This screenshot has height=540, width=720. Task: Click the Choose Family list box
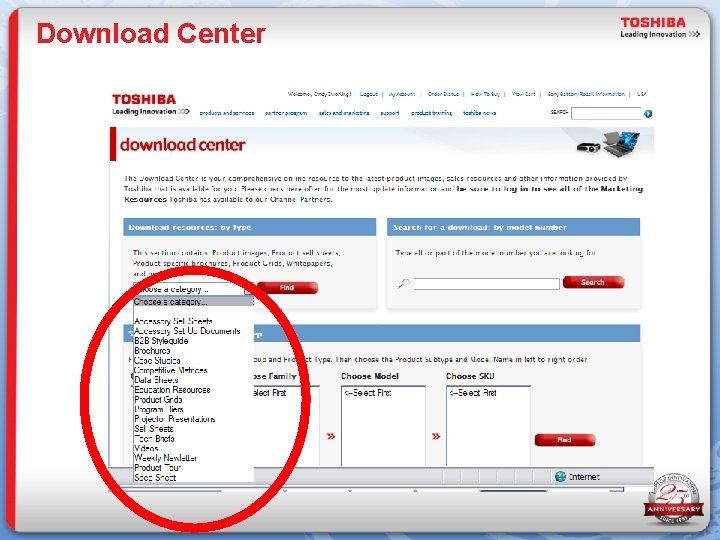point(287,426)
